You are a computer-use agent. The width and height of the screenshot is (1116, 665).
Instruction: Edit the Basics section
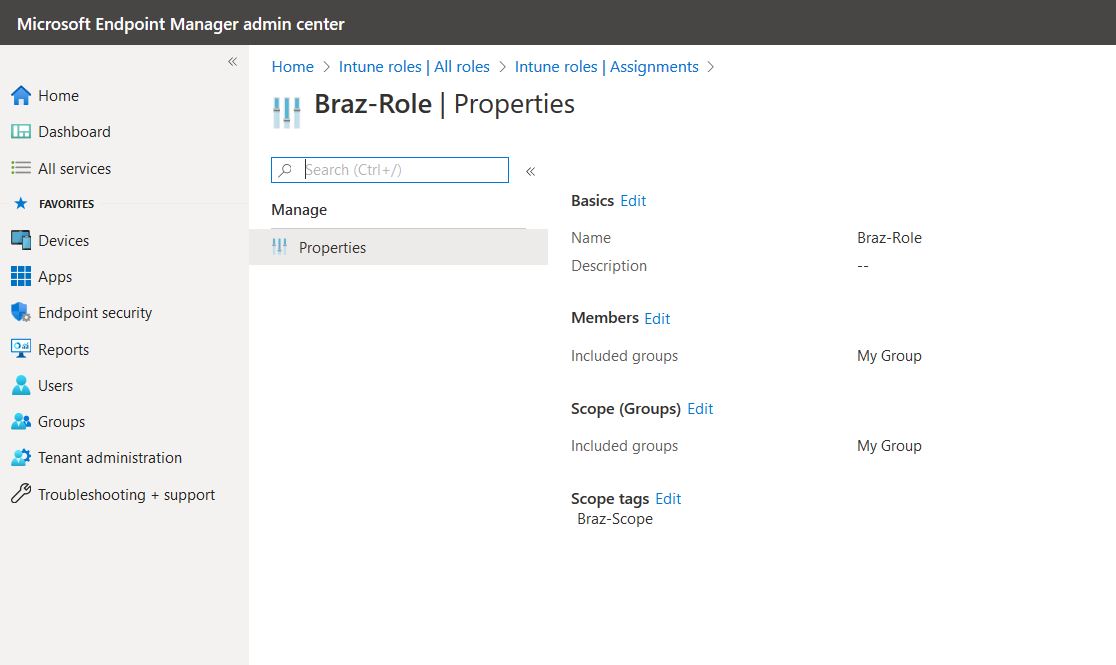pos(633,200)
